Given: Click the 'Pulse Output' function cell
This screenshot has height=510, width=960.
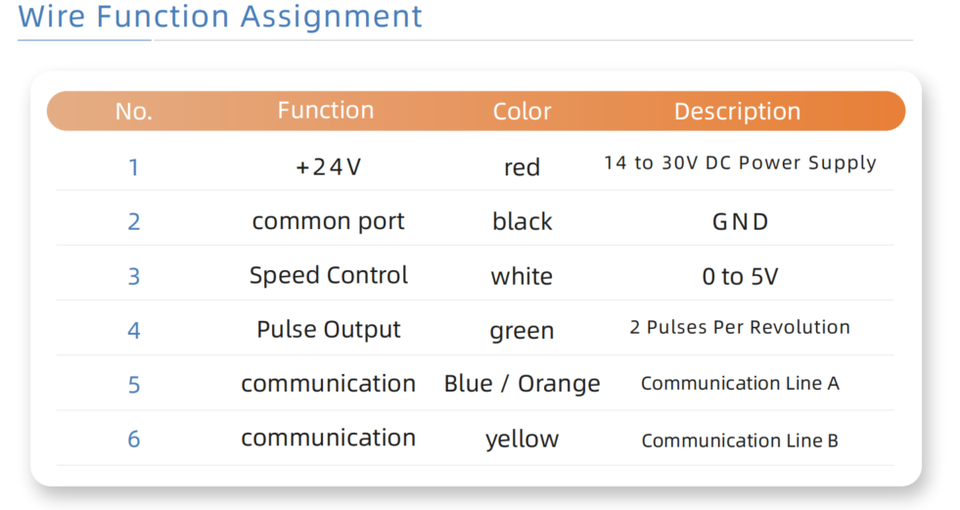Looking at the screenshot, I should coord(328,330).
